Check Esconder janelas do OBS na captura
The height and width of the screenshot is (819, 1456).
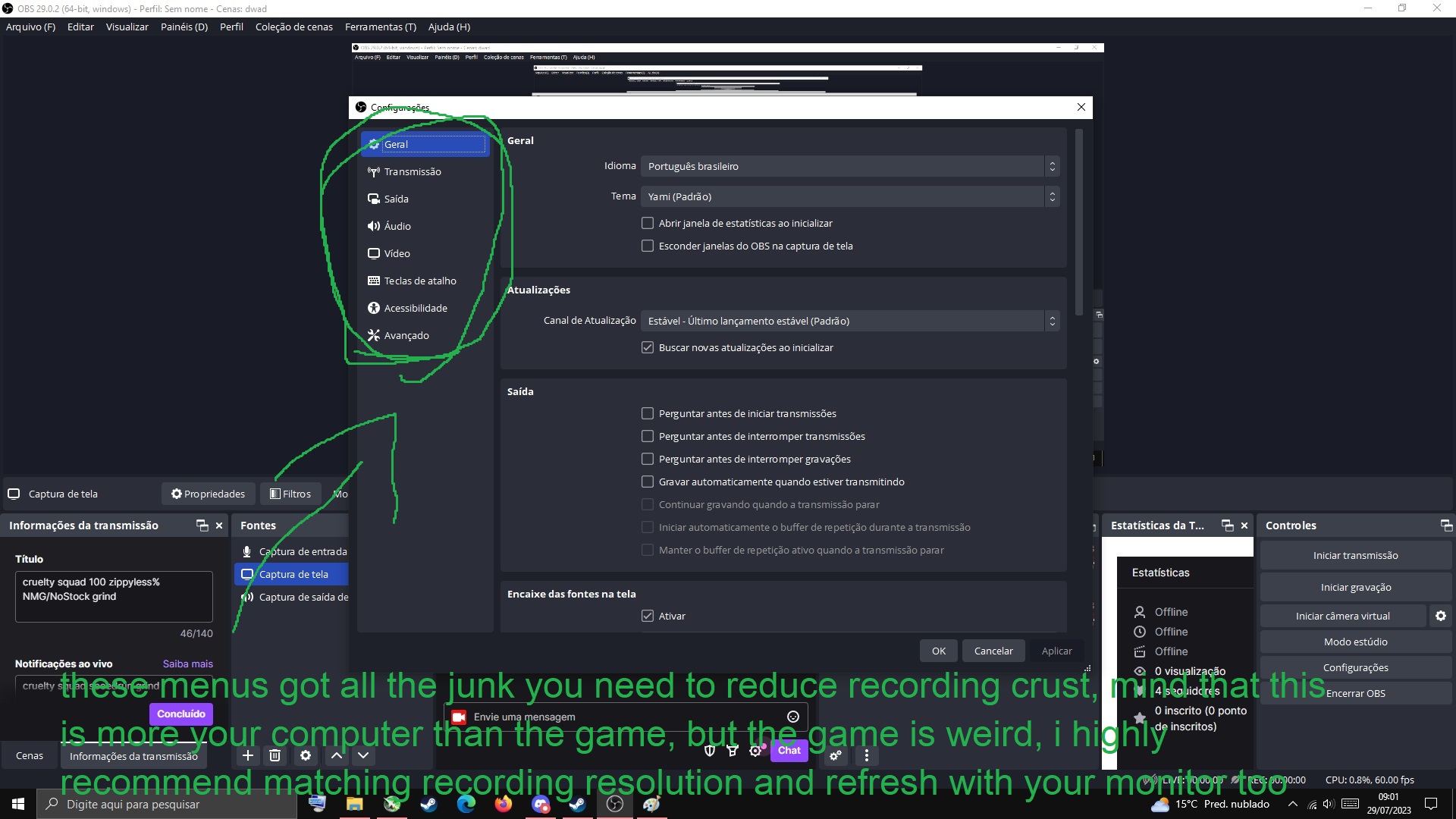coord(648,246)
